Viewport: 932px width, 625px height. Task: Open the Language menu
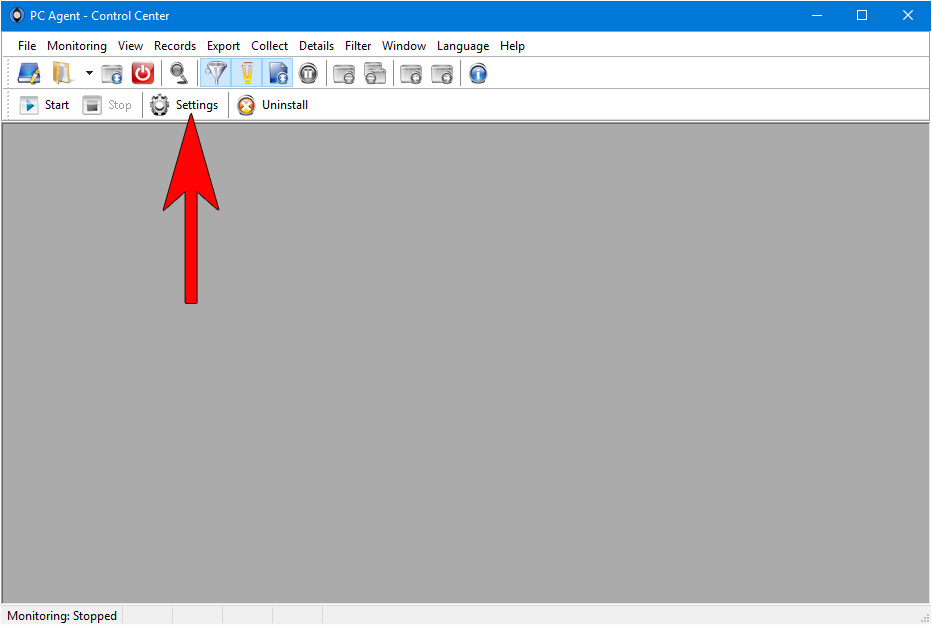tap(463, 46)
